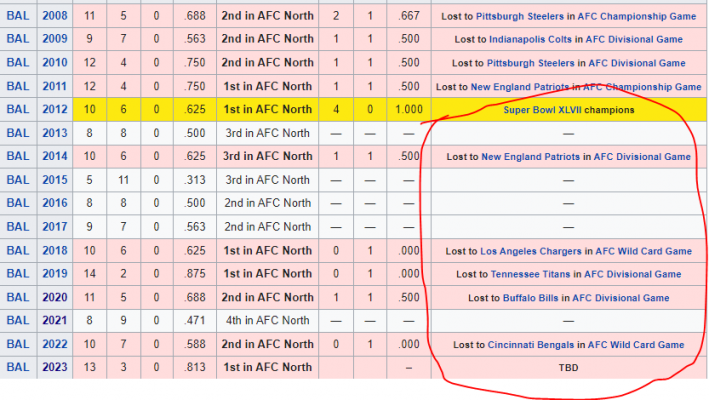
Task: Select the .313 win percentage cell
Action: 195,180
